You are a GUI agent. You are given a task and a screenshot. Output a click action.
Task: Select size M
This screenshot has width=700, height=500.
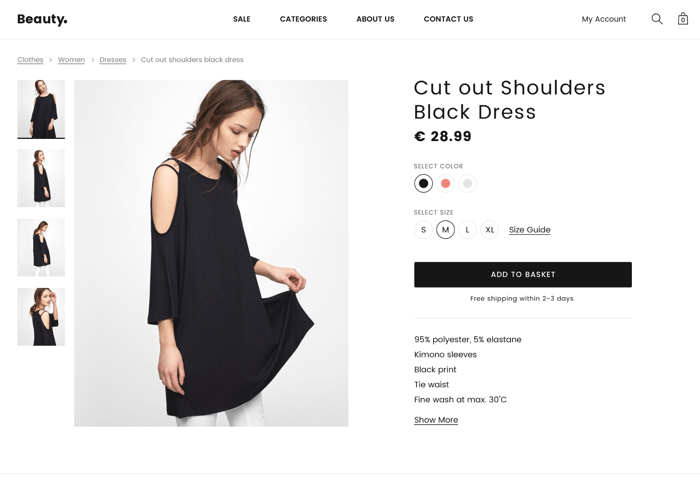point(445,230)
